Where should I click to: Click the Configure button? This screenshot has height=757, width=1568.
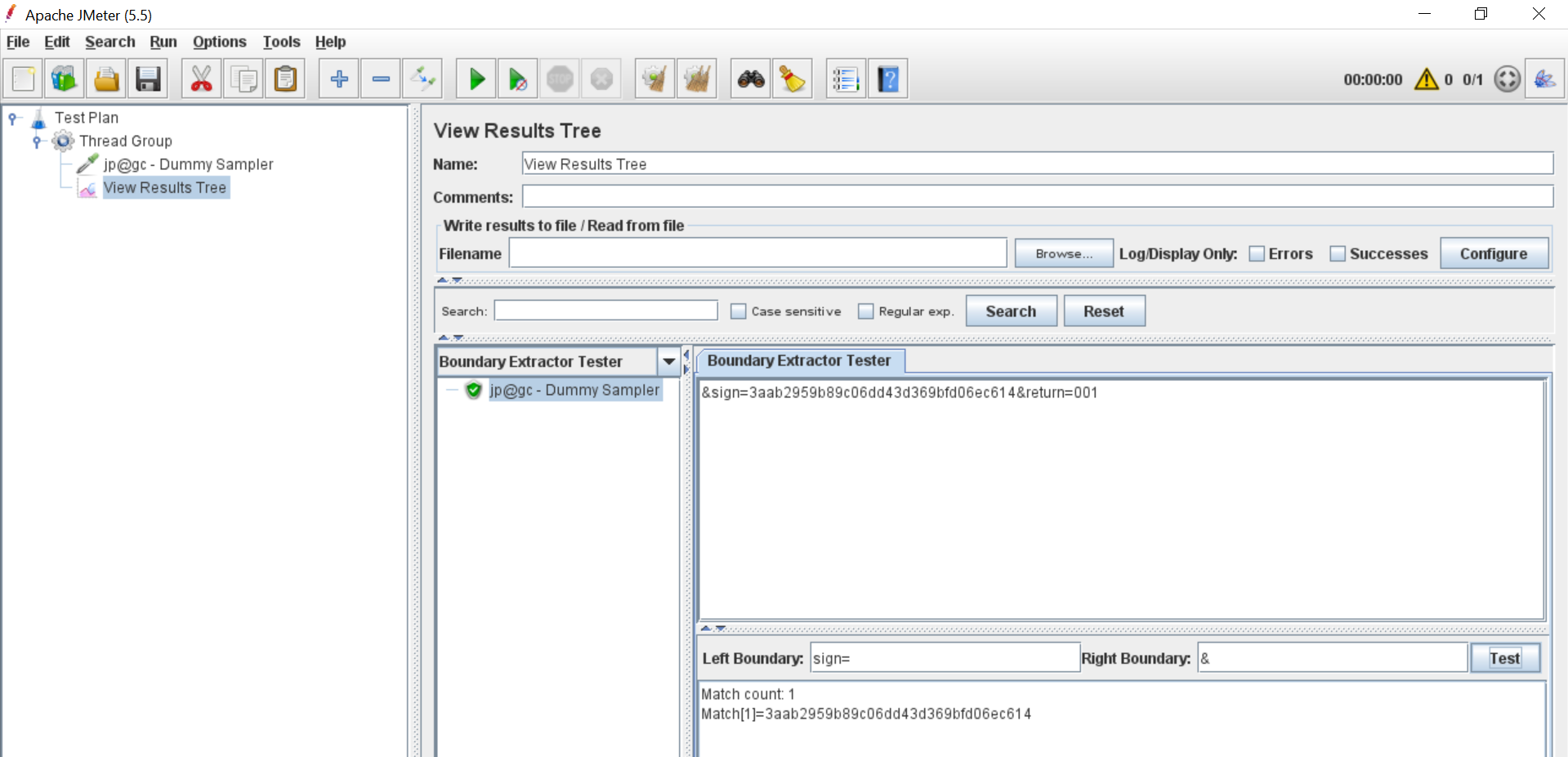pyautogui.click(x=1494, y=253)
